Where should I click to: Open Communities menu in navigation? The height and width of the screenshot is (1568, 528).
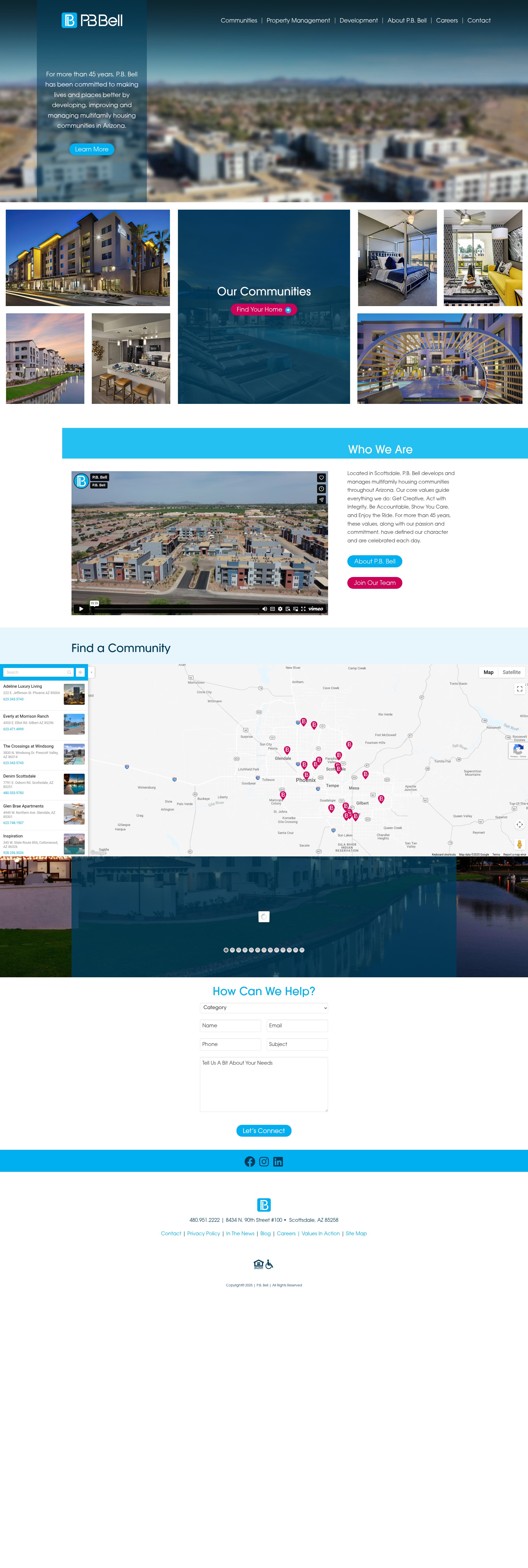(x=239, y=21)
